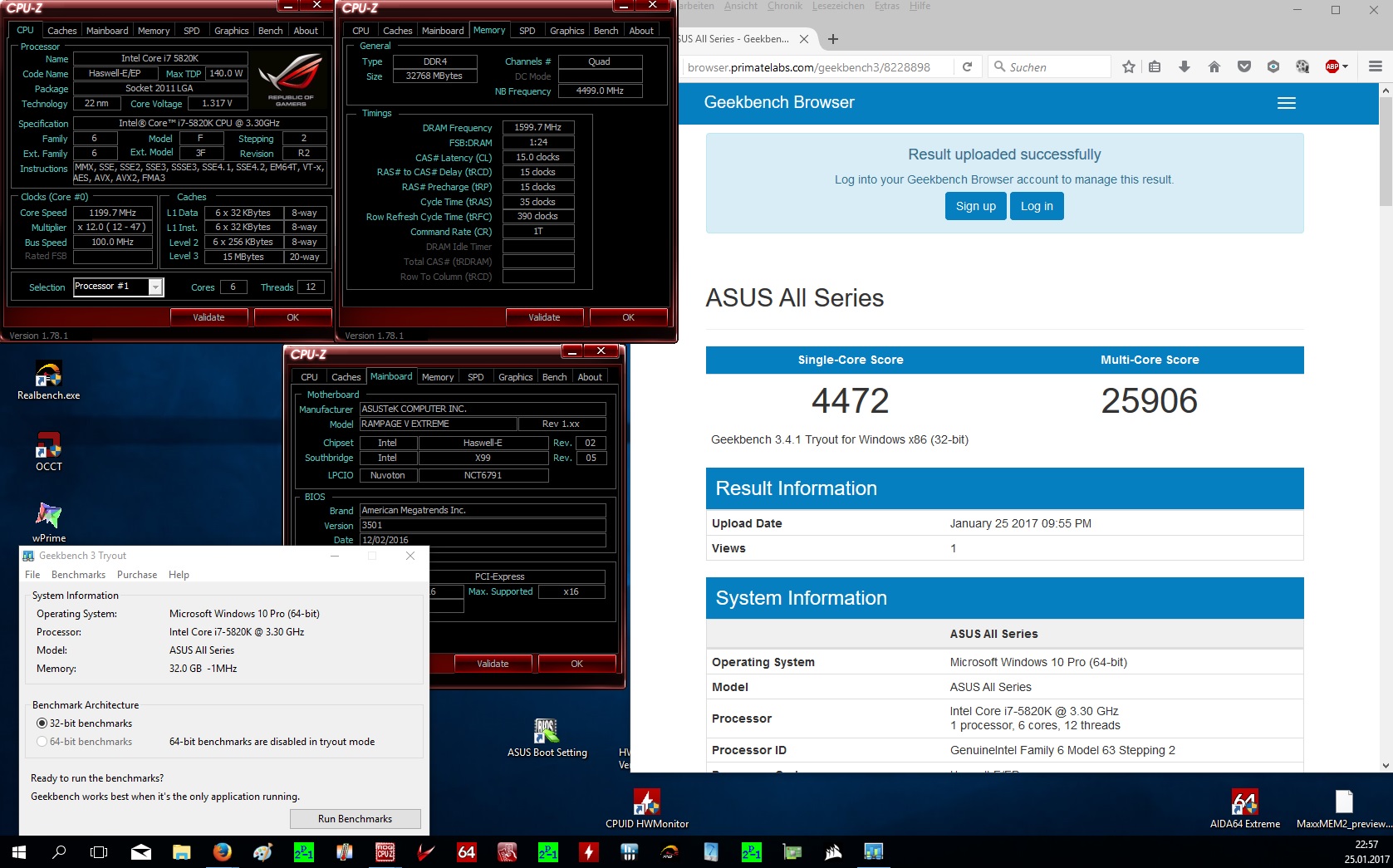Screen dimensions: 1393x868
Task: Click the Suchen search field
Action: [1051, 67]
